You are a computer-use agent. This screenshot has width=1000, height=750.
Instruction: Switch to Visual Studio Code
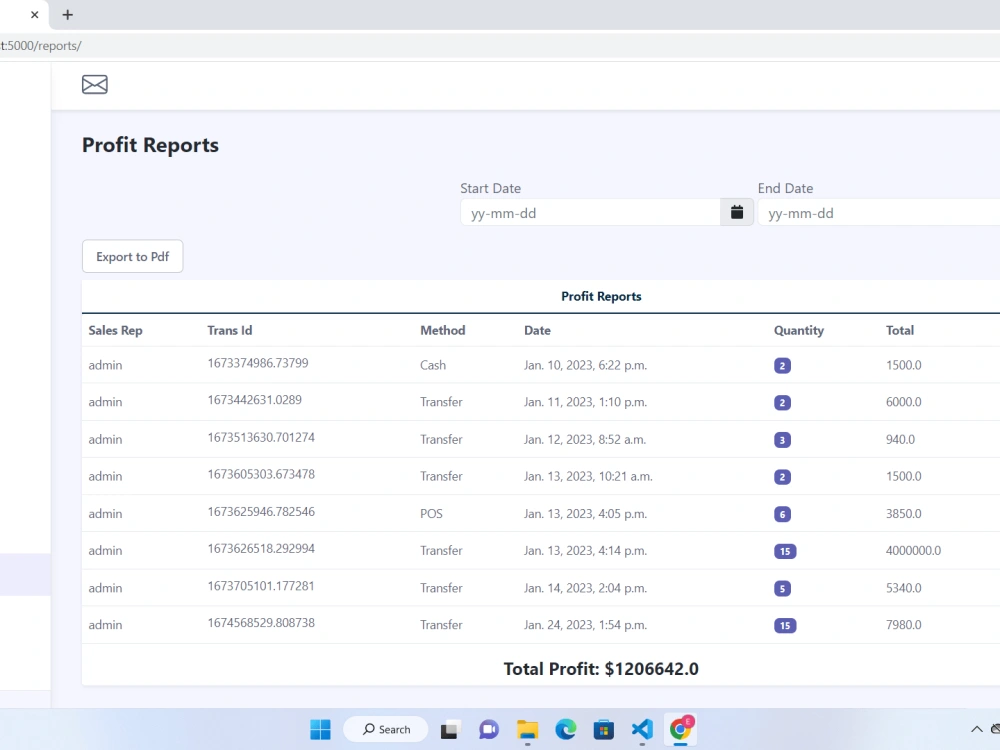tap(642, 729)
